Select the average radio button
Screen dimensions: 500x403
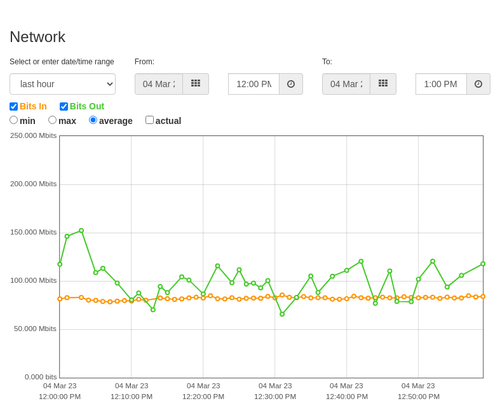[93, 120]
